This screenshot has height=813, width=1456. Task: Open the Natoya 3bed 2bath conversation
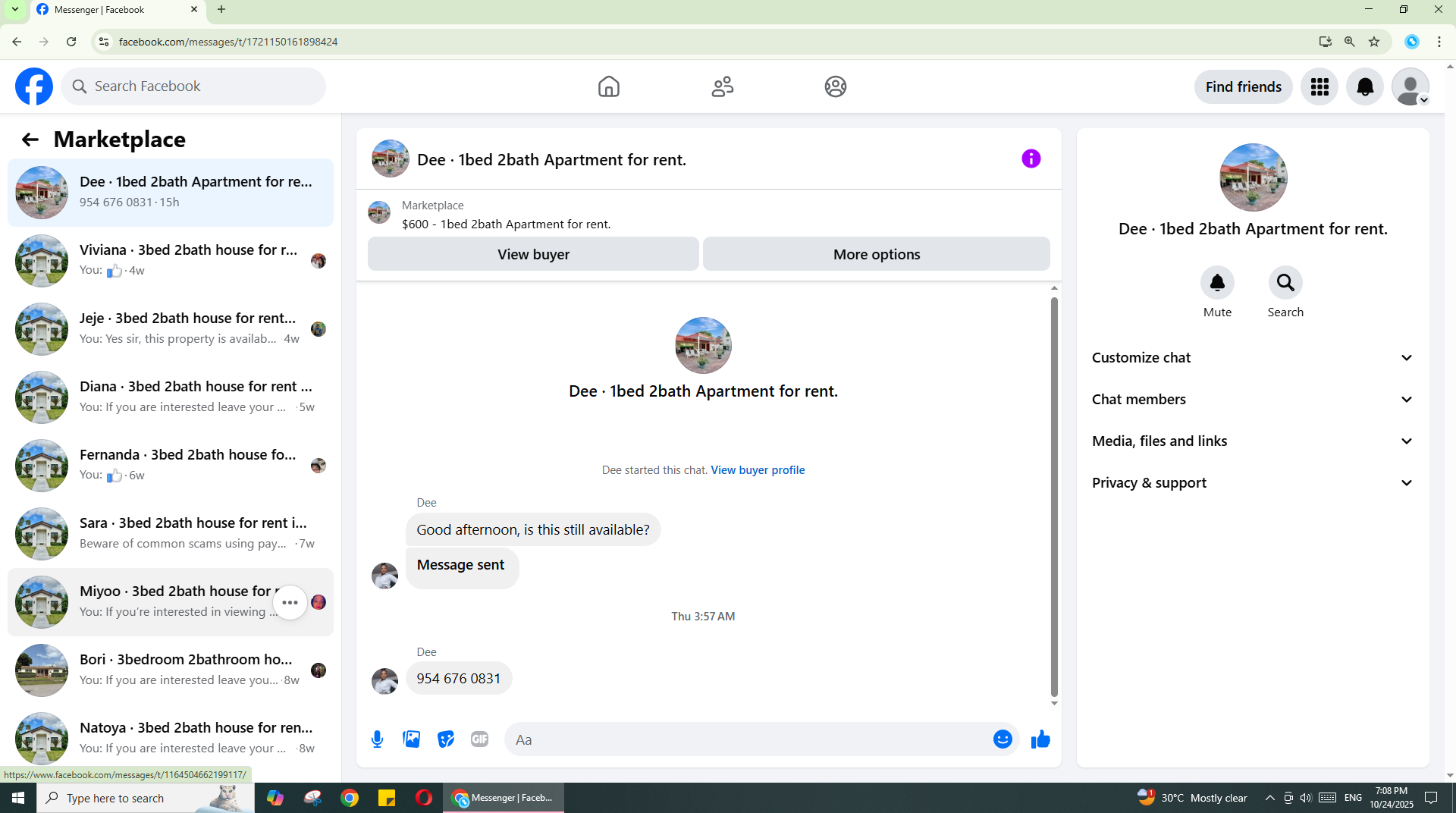tap(171, 739)
